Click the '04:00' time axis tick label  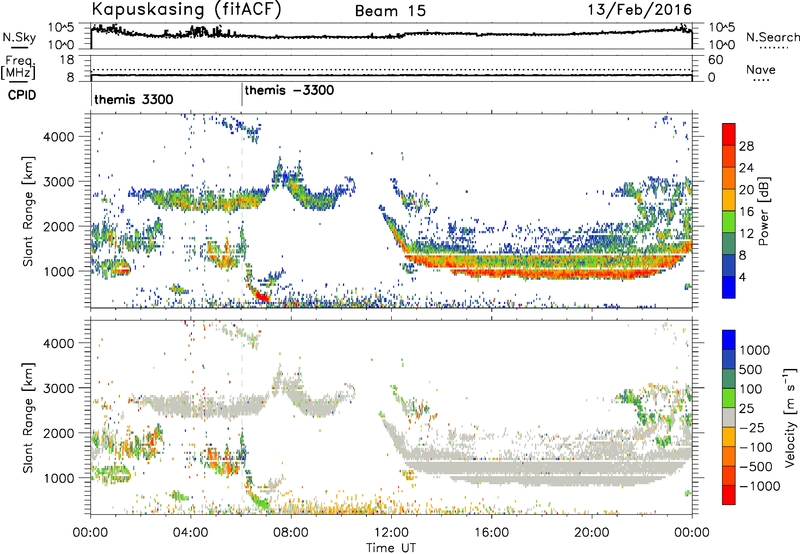[x=191, y=533]
